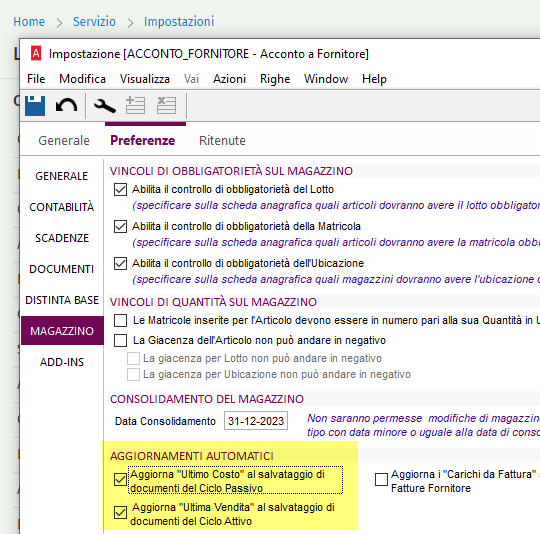Click the Undo arrow toolbar icon
Image resolution: width=540 pixels, height=534 pixels.
pos(66,105)
